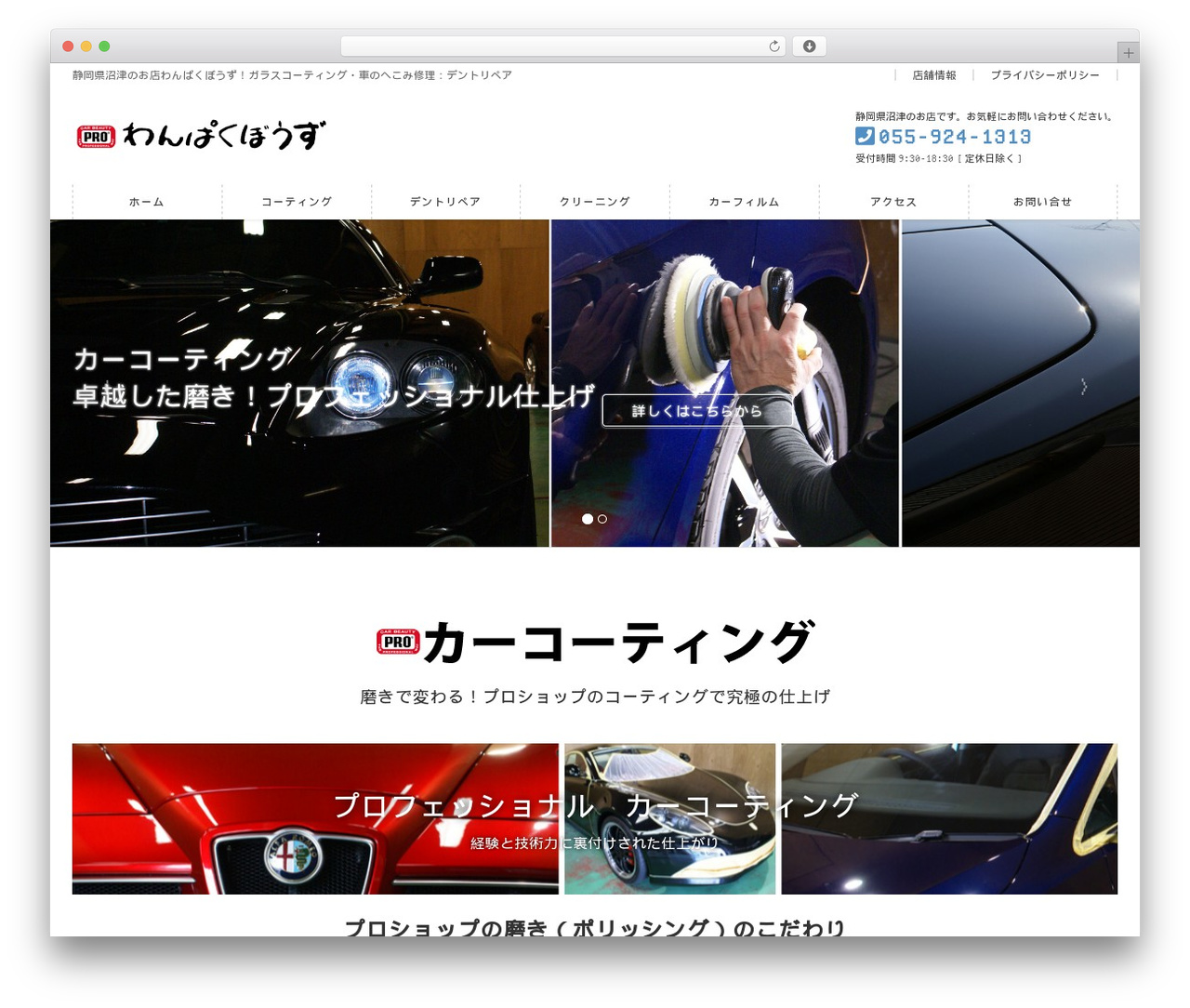Open the デントリペア menu item

pyautogui.click(x=445, y=202)
